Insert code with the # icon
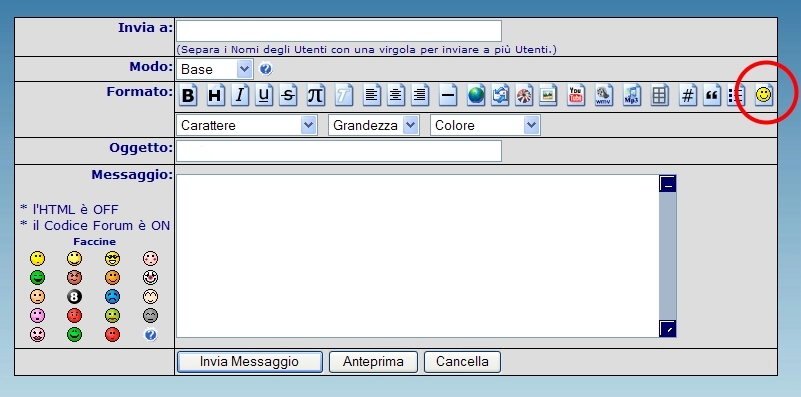This screenshot has width=801, height=397. 688,95
